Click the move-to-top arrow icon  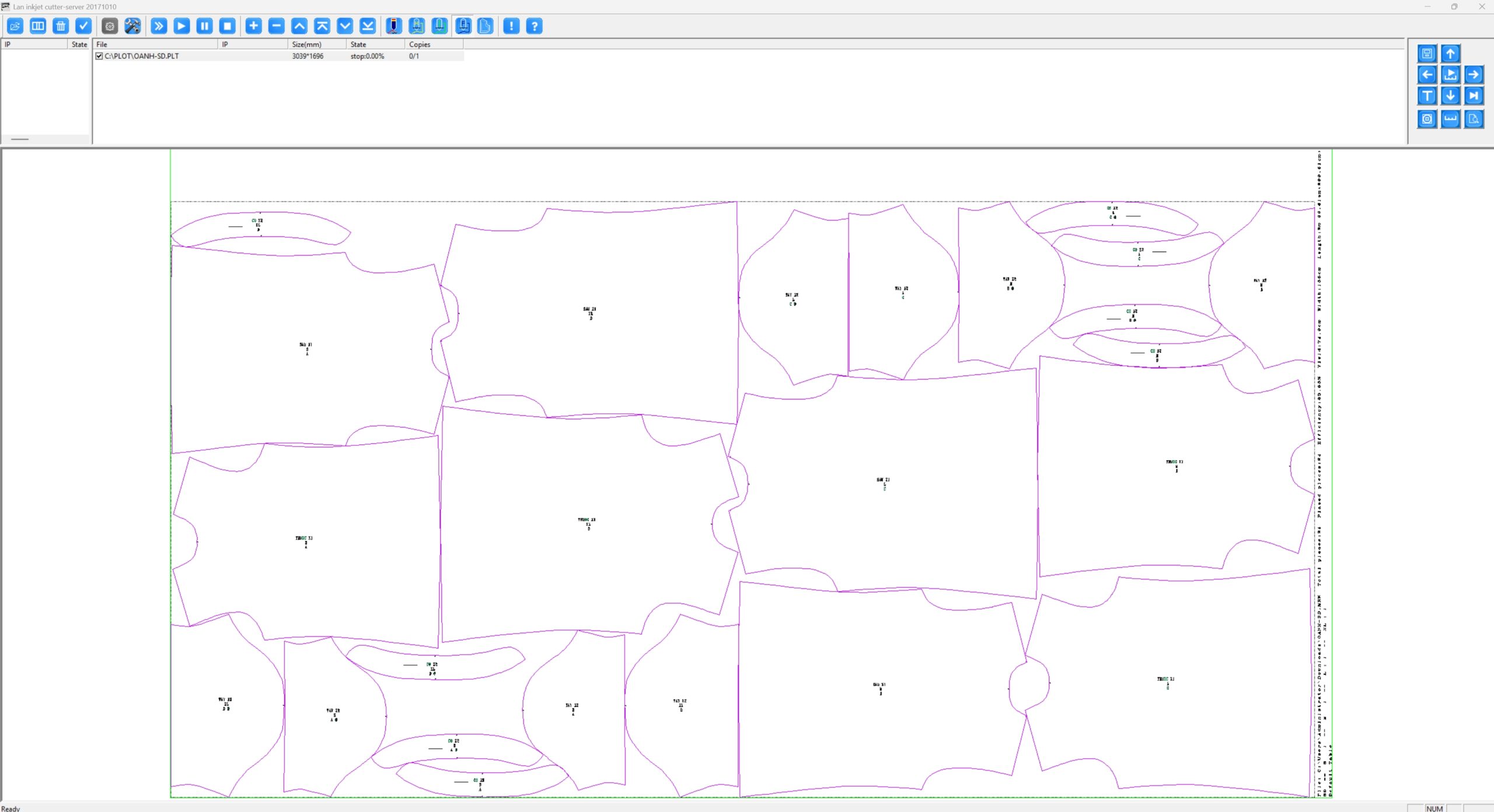(x=322, y=26)
